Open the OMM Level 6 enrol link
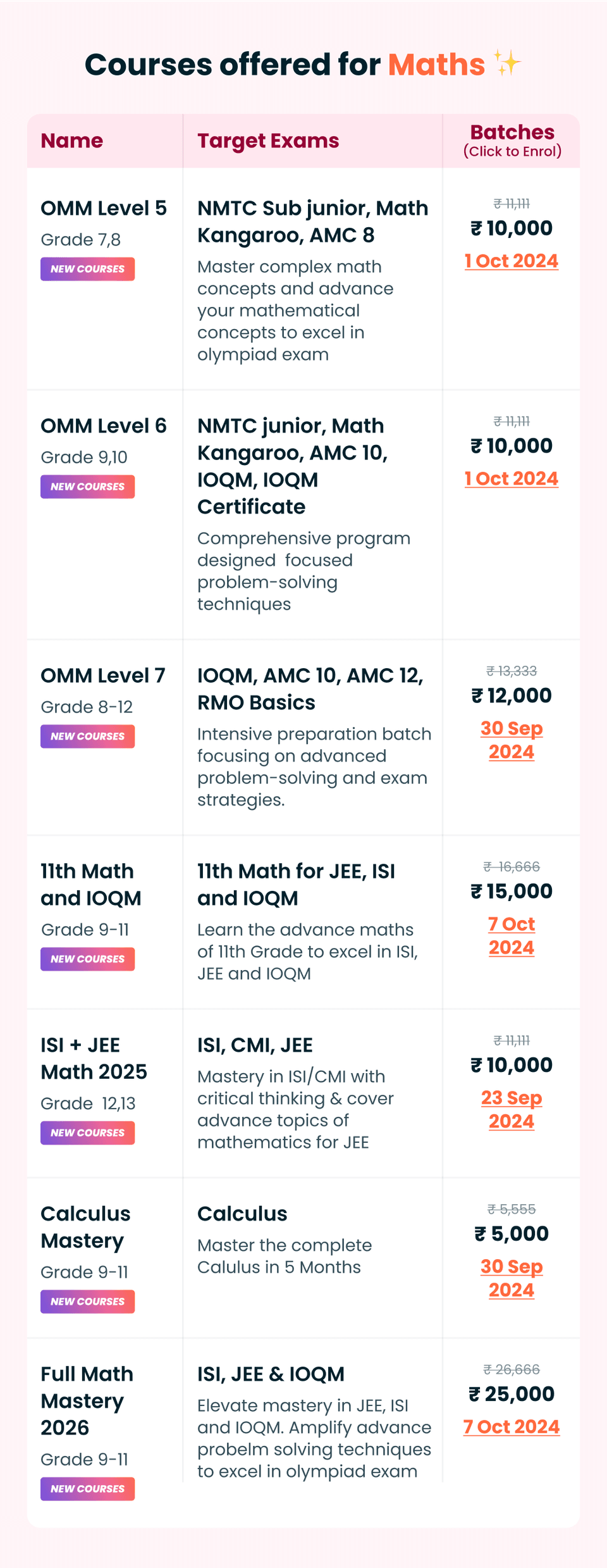 tap(512, 478)
